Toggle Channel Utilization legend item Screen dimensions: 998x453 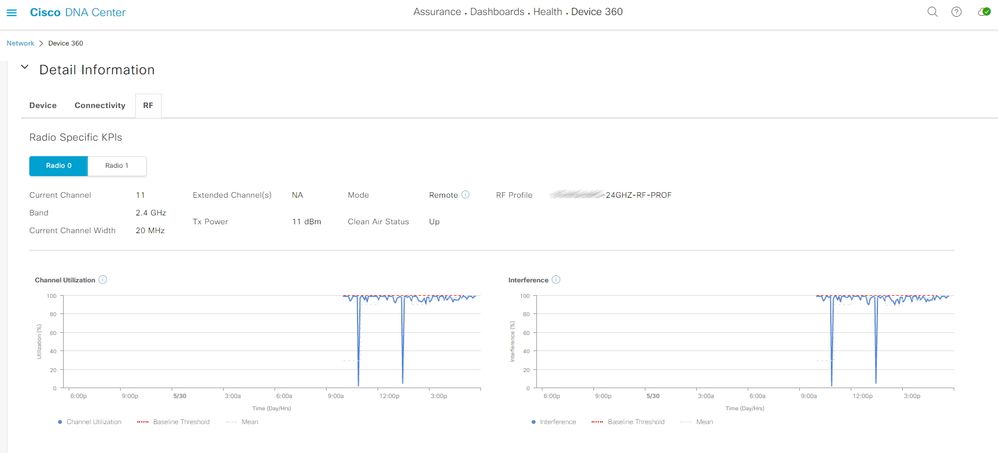(x=89, y=422)
